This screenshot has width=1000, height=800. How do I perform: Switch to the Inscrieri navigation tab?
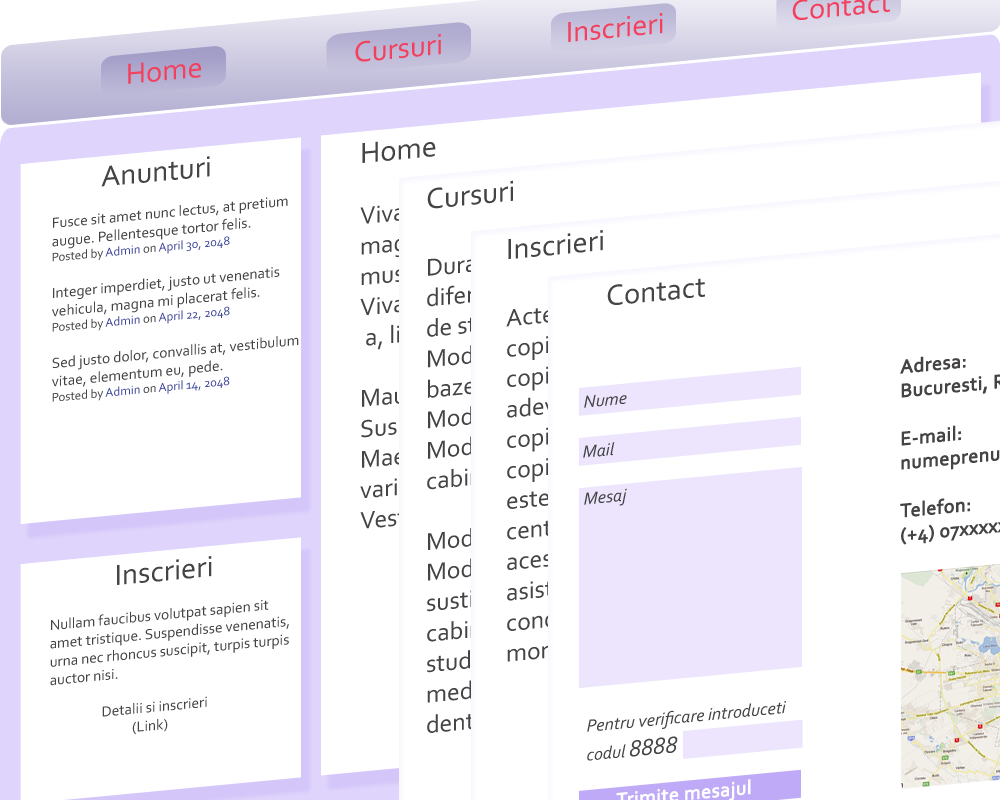[614, 28]
